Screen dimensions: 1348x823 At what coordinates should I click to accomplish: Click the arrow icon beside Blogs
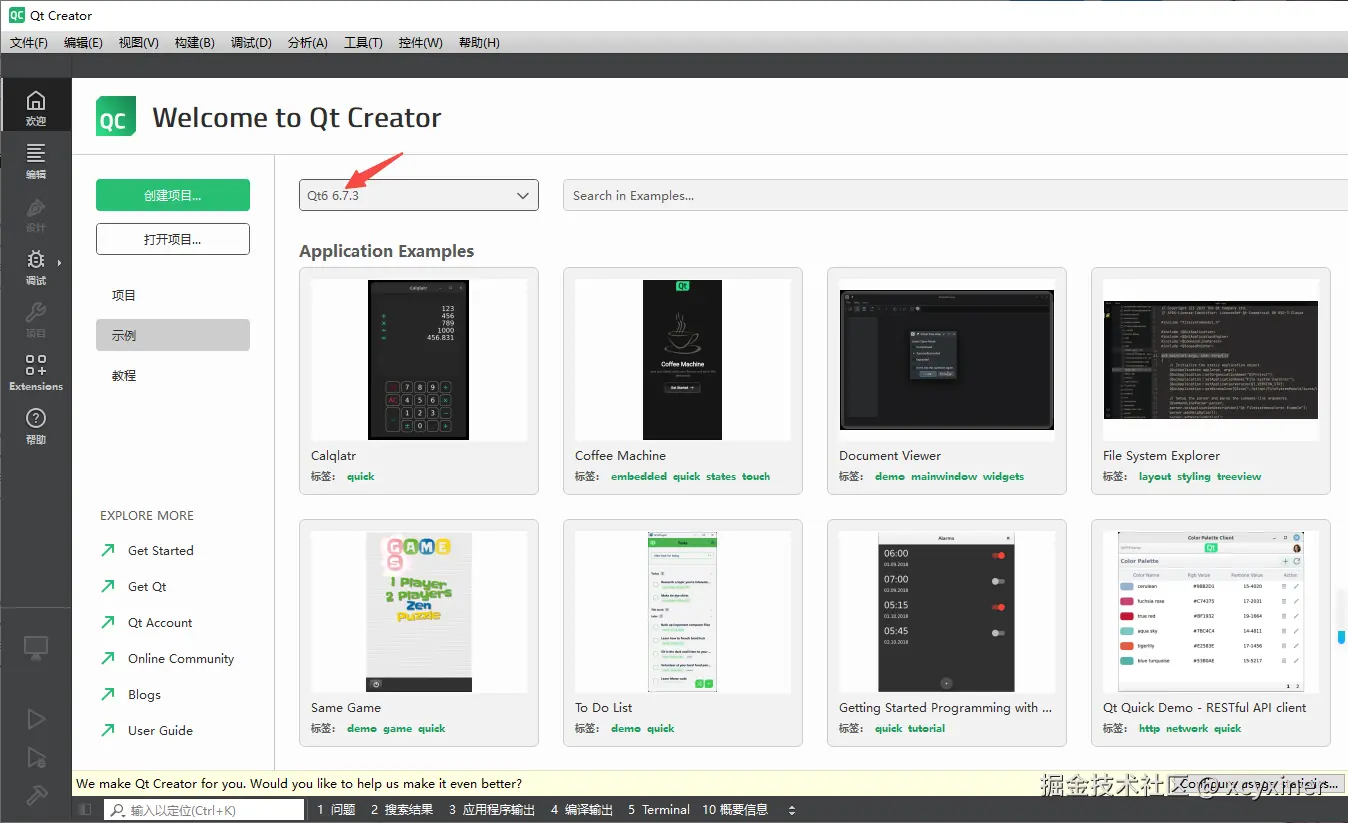tap(108, 694)
